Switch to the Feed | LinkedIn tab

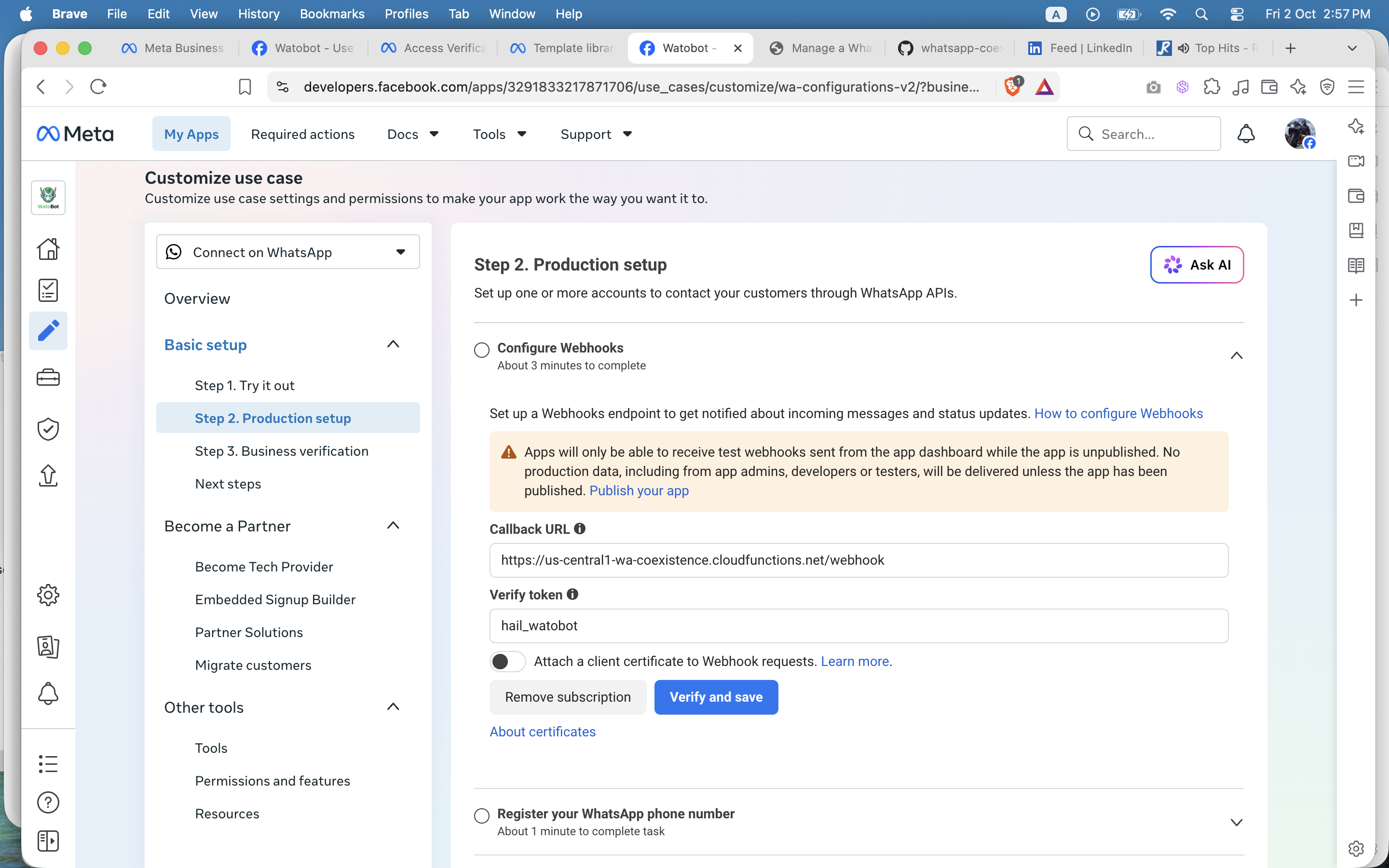[x=1079, y=48]
